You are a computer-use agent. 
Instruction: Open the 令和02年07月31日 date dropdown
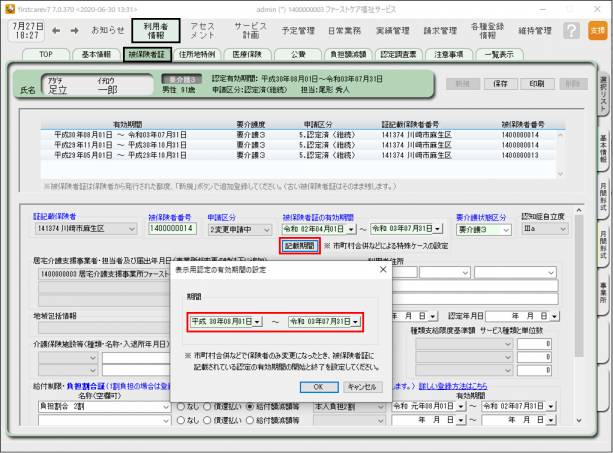coord(551,406)
